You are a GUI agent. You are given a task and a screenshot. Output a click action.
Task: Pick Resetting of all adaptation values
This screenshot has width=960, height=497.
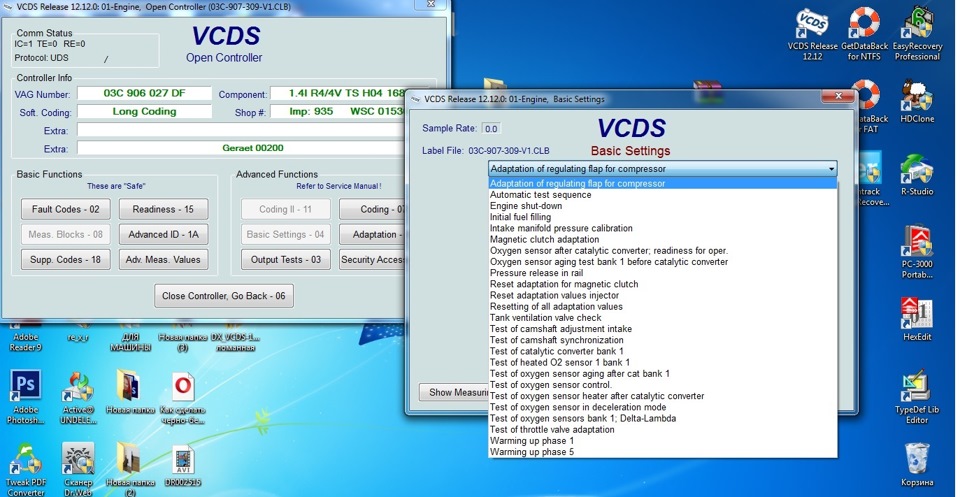[662, 307]
